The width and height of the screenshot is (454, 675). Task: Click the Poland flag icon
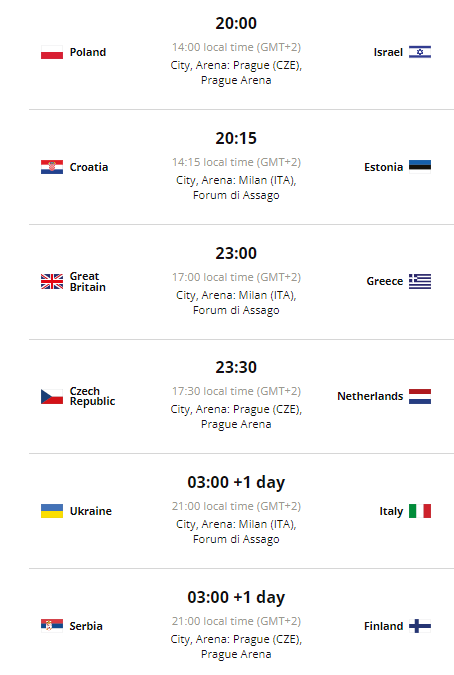coord(52,52)
